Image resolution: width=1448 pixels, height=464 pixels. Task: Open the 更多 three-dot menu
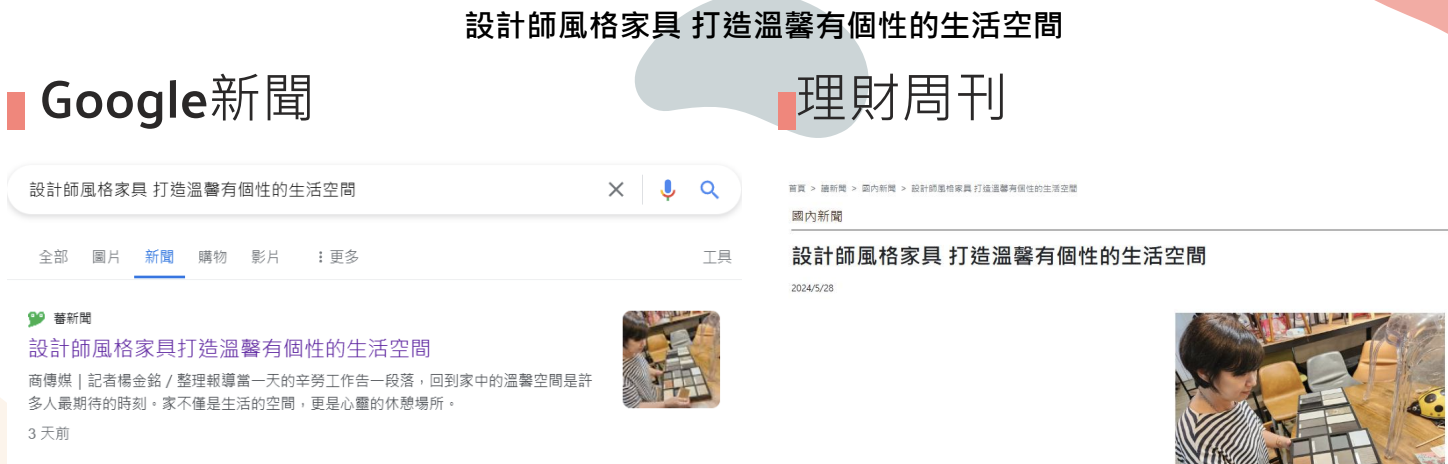click(x=338, y=257)
